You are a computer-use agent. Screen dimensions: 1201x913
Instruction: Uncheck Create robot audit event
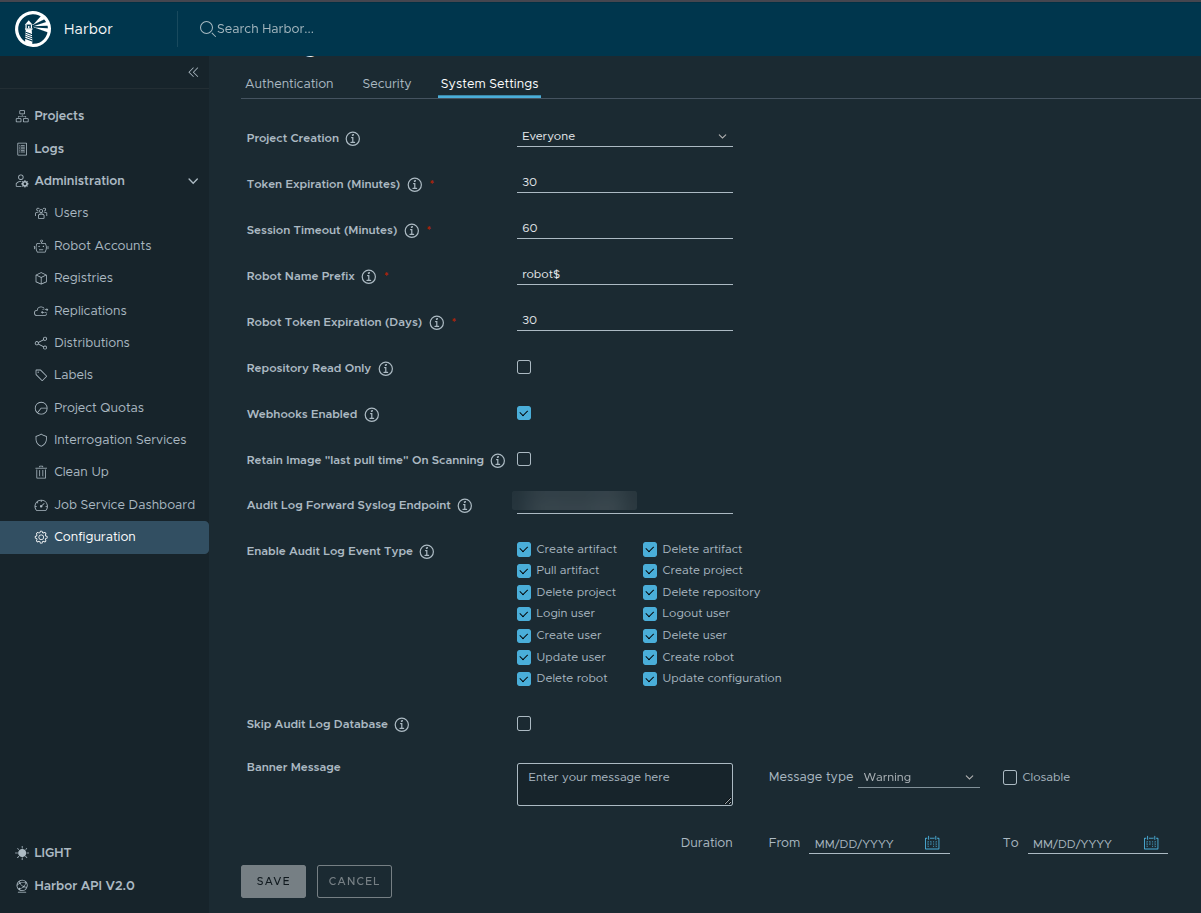pos(650,657)
